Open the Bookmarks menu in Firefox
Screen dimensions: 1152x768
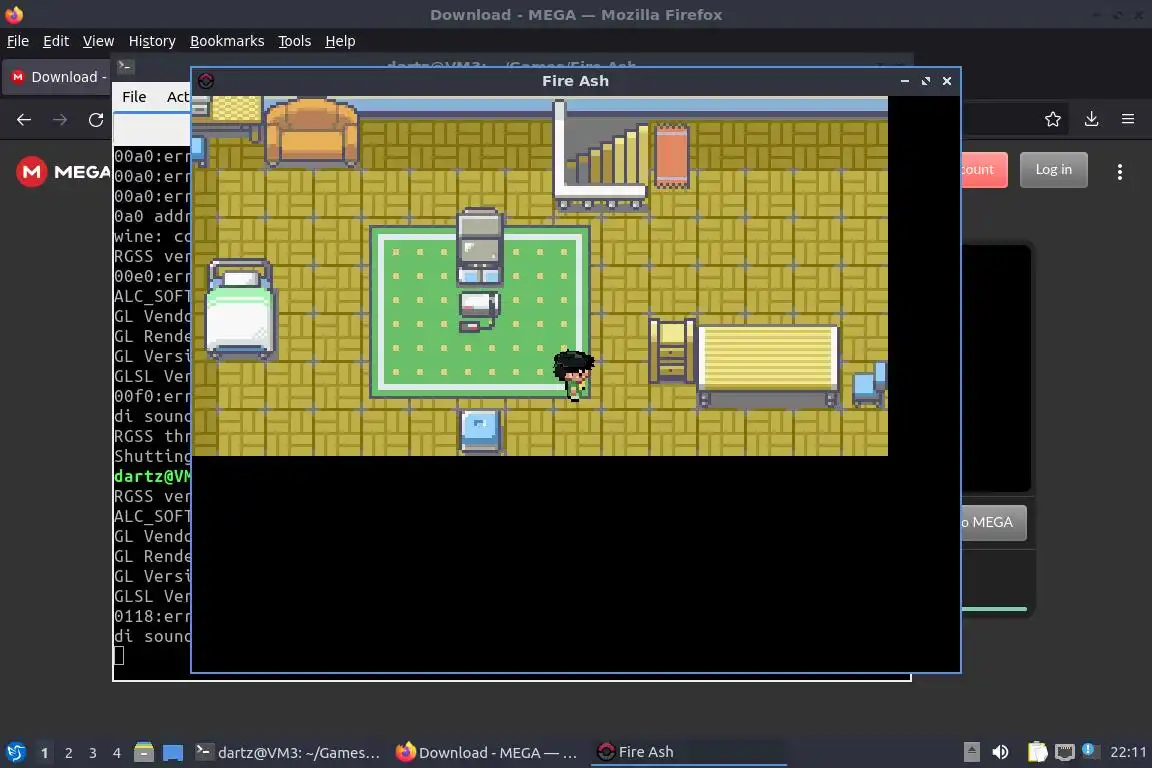click(227, 41)
